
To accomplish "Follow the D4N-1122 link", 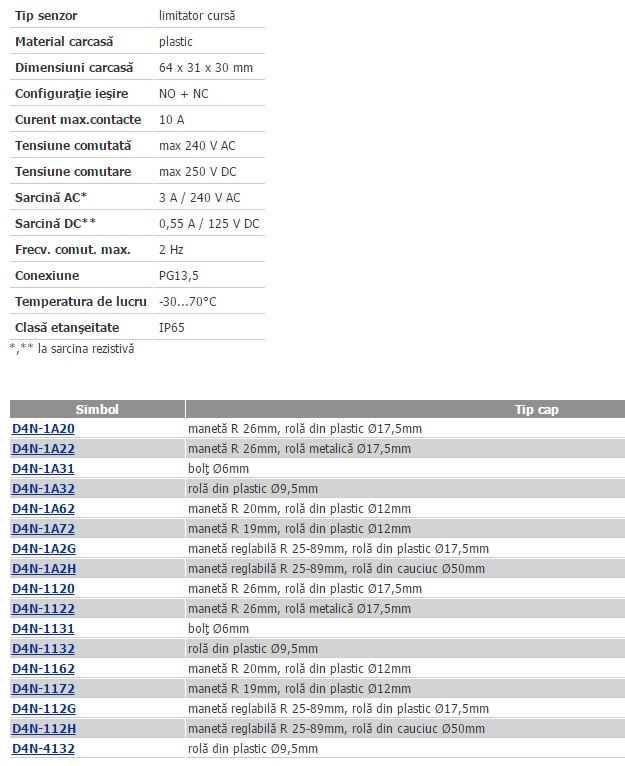I will click(43, 609).
